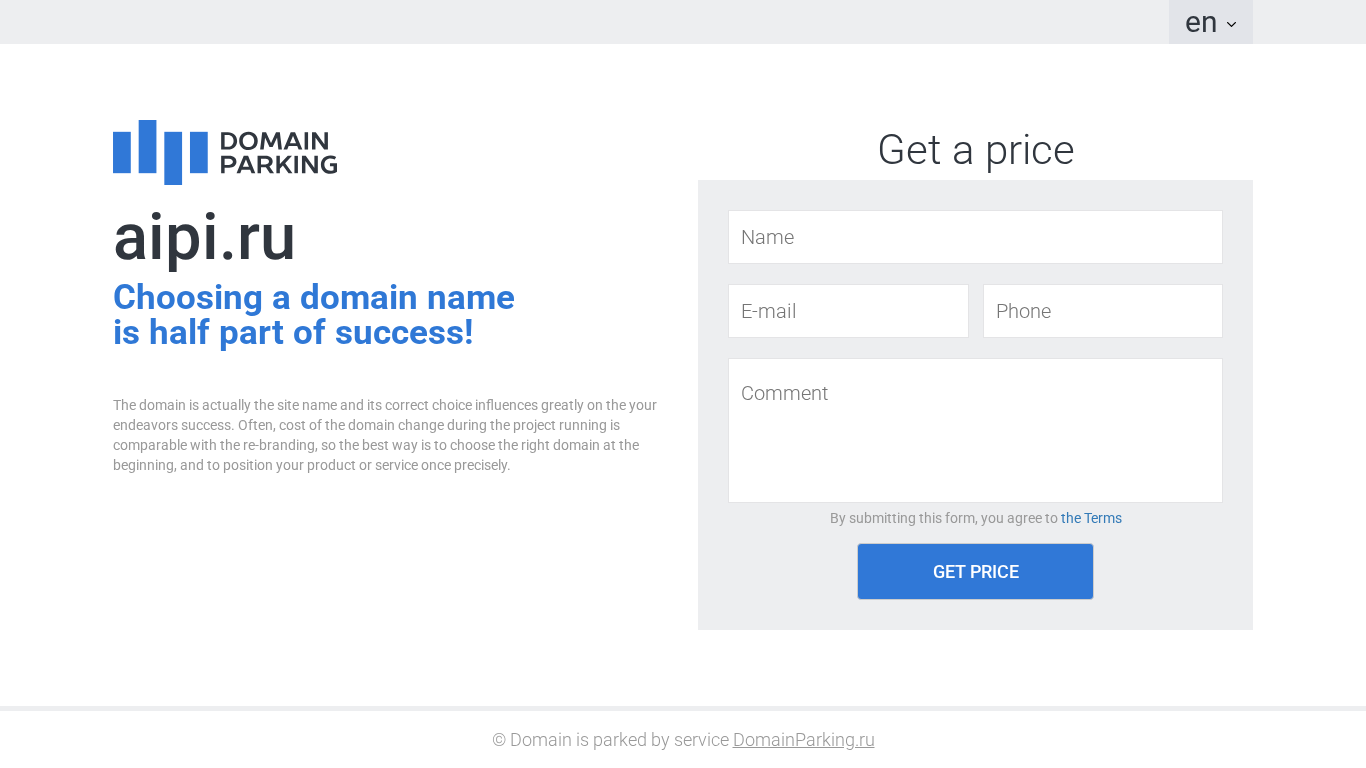Viewport: 1366px width, 768px height.
Task: Click the 'By submitting this form' notice text
Action: [x=944, y=518]
